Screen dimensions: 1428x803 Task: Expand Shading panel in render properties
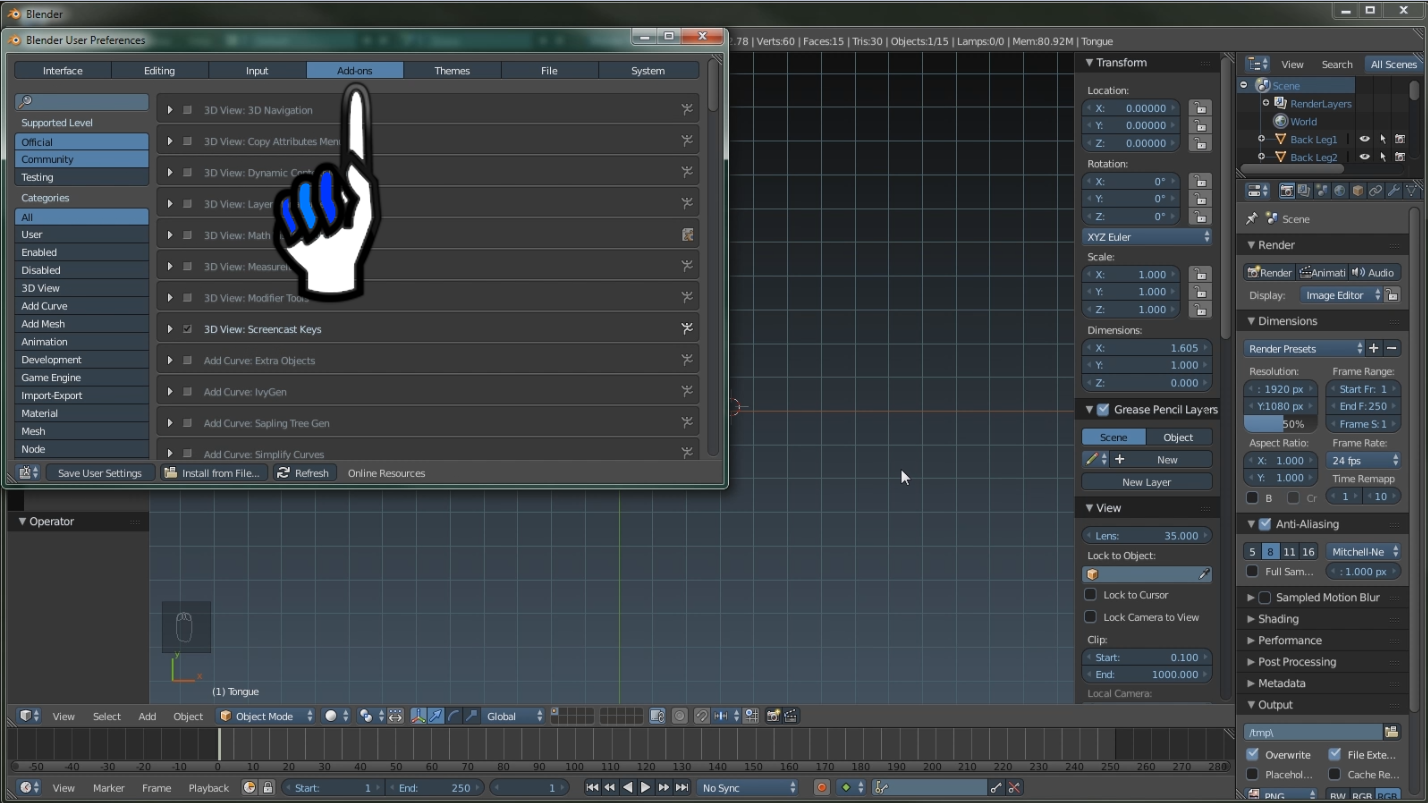click(x=1250, y=619)
